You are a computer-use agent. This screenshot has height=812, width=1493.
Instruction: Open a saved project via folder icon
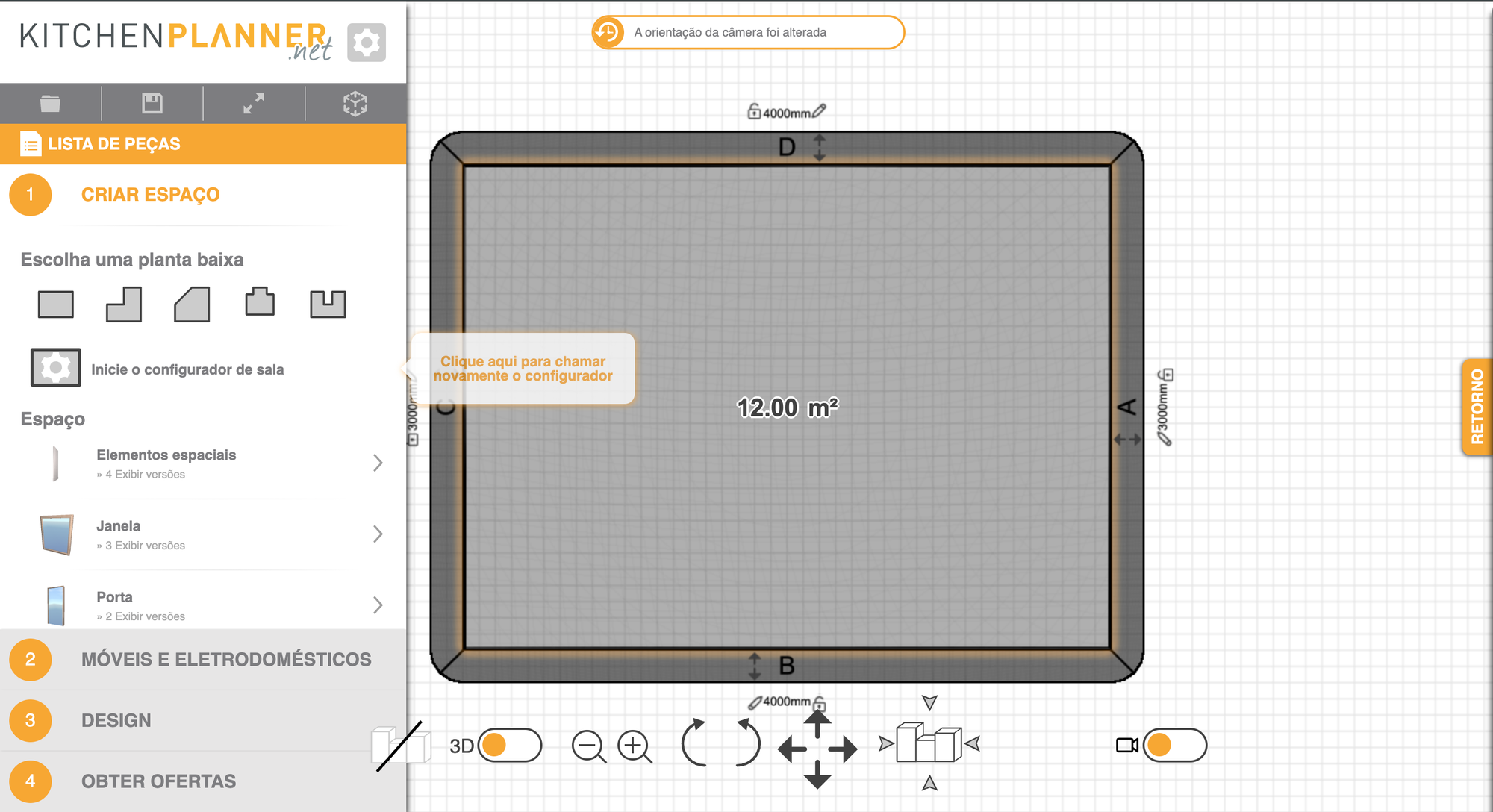[49, 104]
